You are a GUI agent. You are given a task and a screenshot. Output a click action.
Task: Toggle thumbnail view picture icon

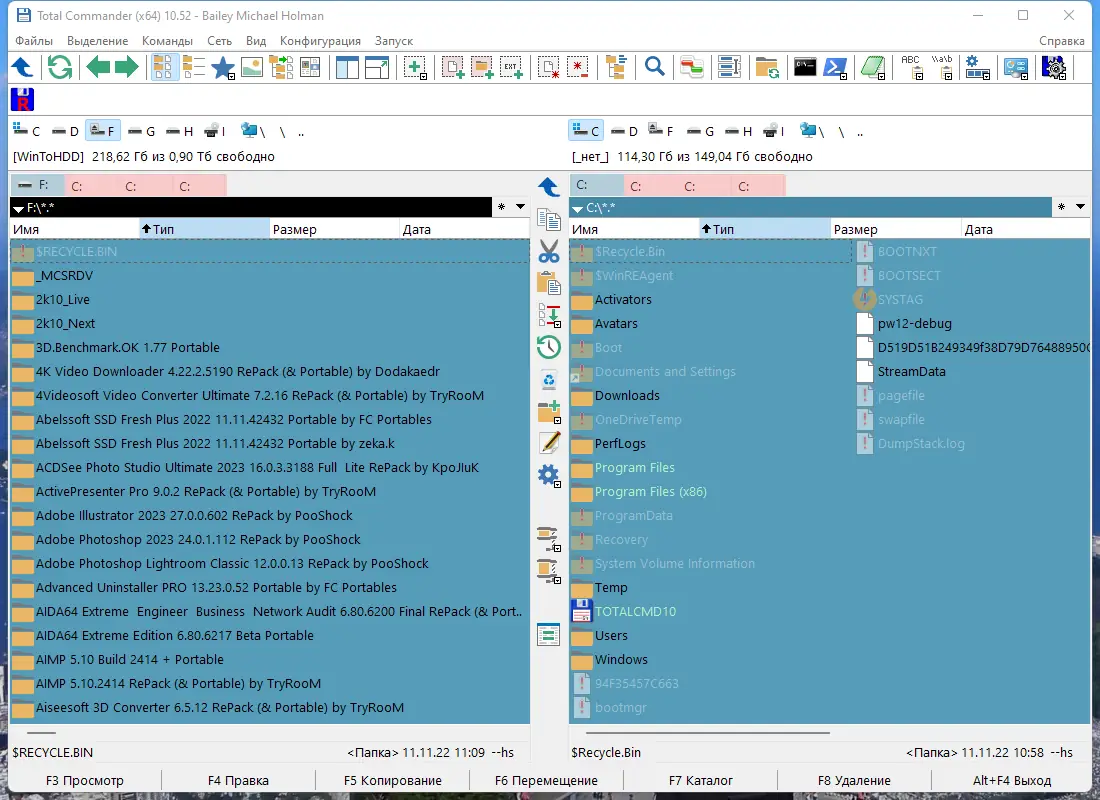point(251,68)
